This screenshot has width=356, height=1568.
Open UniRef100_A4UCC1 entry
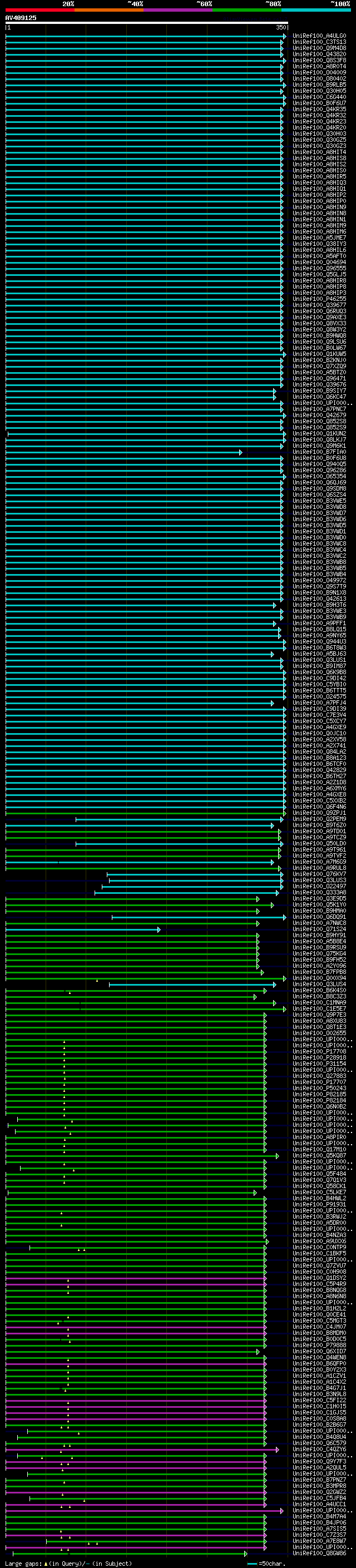pos(319,1505)
